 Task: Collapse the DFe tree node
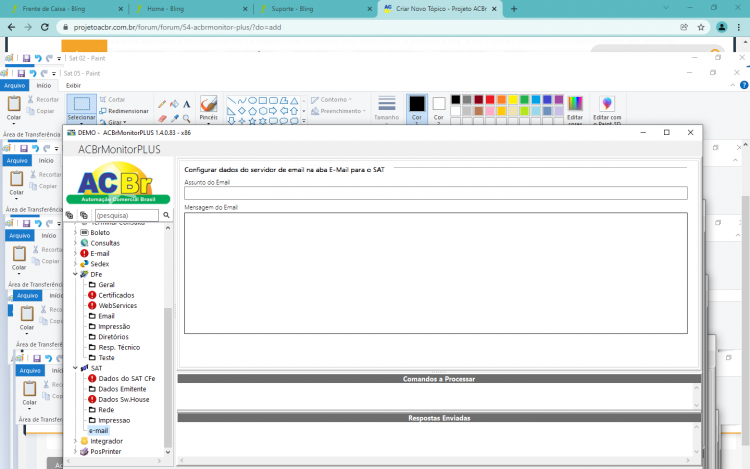(75, 274)
